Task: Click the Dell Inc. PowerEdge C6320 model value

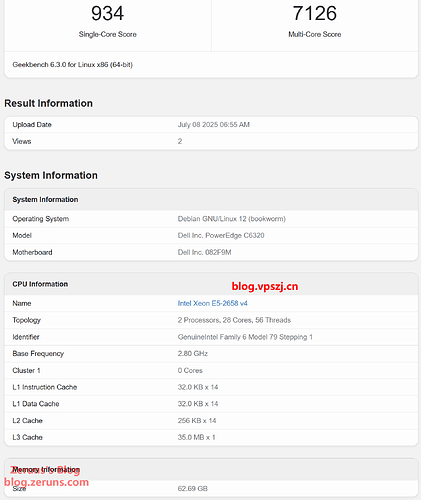Action: 221,236
